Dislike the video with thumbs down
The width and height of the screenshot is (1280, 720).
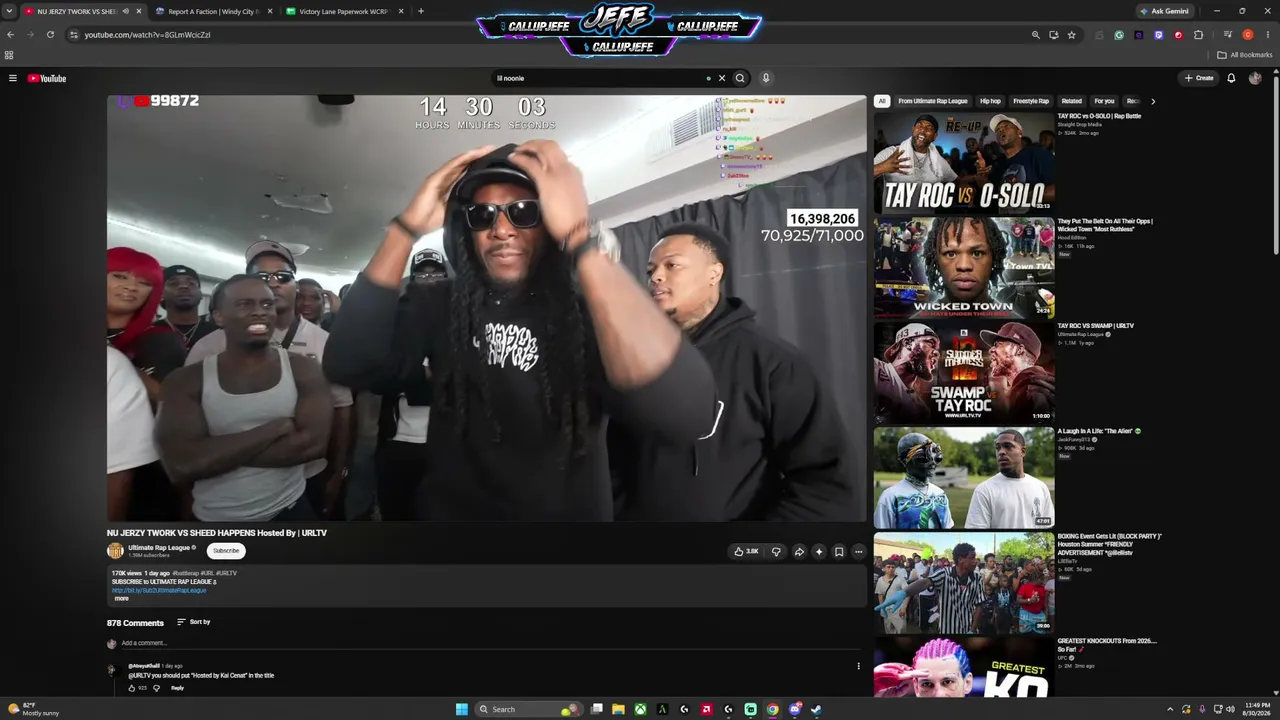776,551
